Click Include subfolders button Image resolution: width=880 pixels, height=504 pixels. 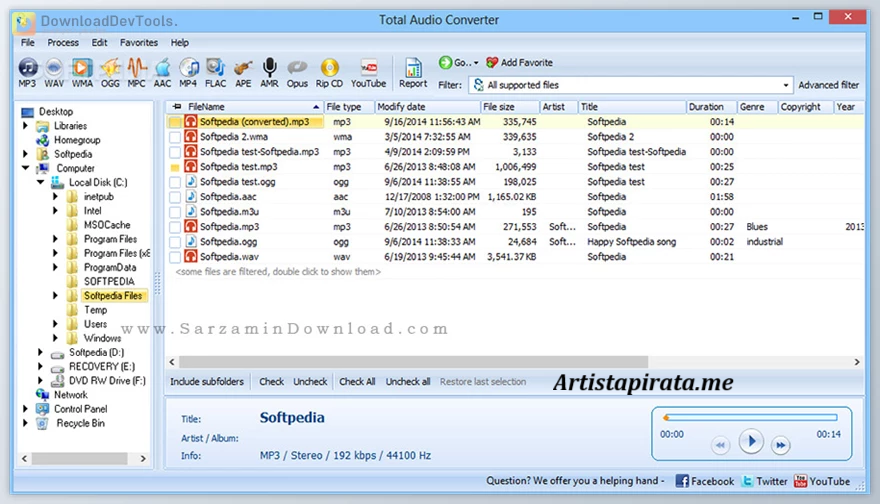coord(207,382)
